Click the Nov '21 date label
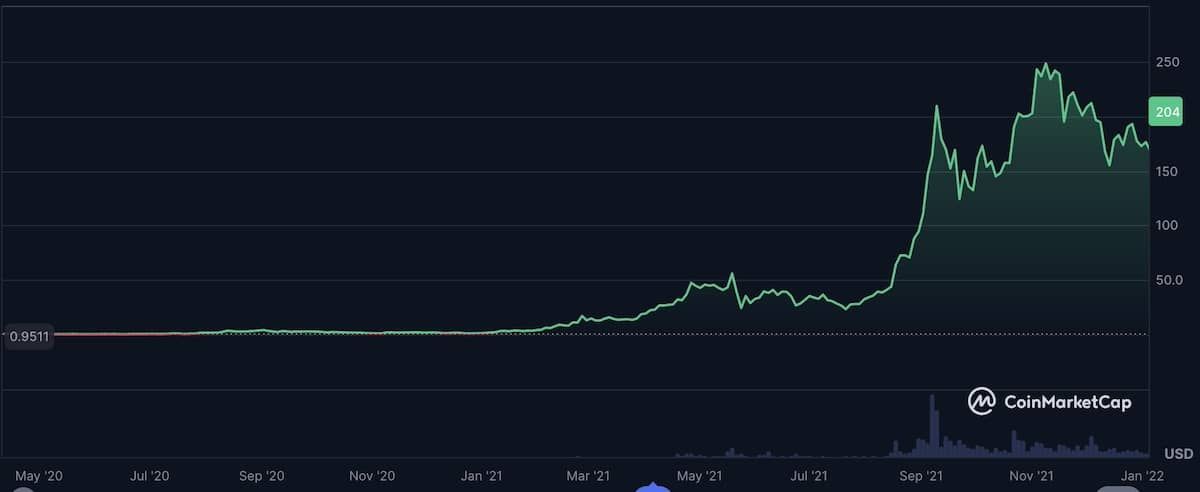 click(1031, 476)
